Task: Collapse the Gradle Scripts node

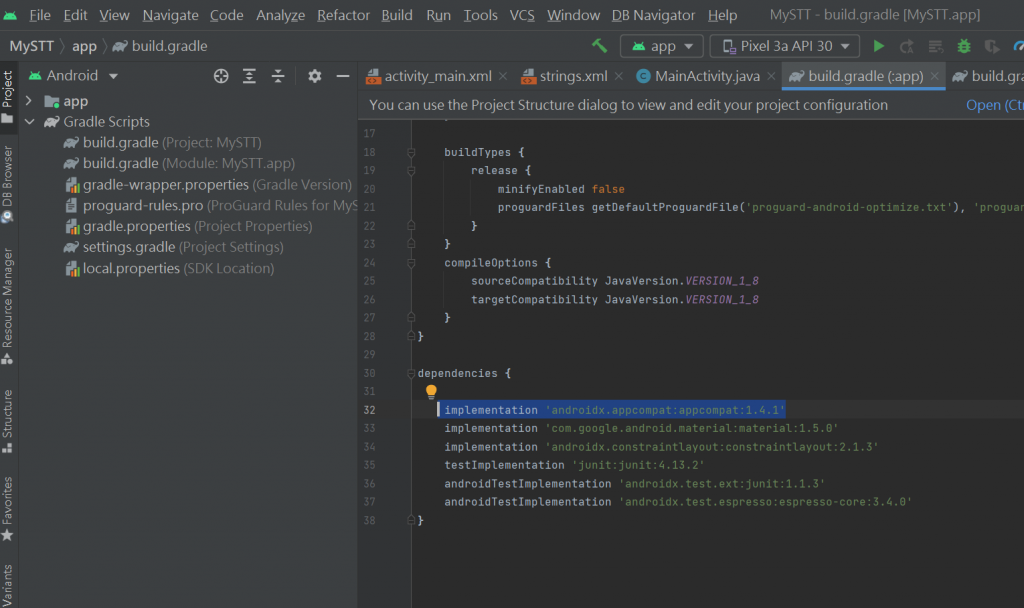Action: [x=29, y=121]
